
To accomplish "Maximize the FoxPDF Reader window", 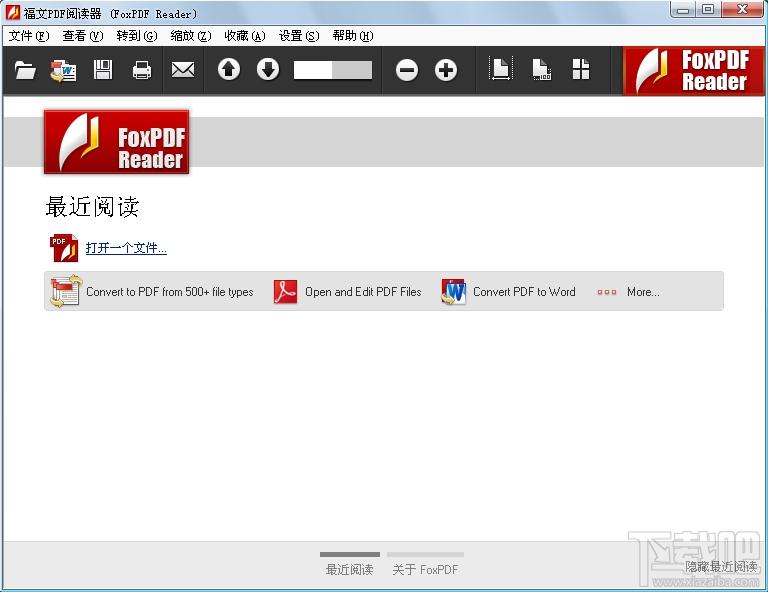I will (x=708, y=10).
